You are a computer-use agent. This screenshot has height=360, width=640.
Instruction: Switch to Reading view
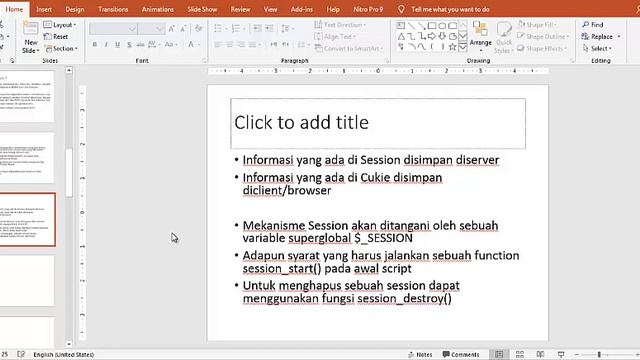(x=540, y=355)
